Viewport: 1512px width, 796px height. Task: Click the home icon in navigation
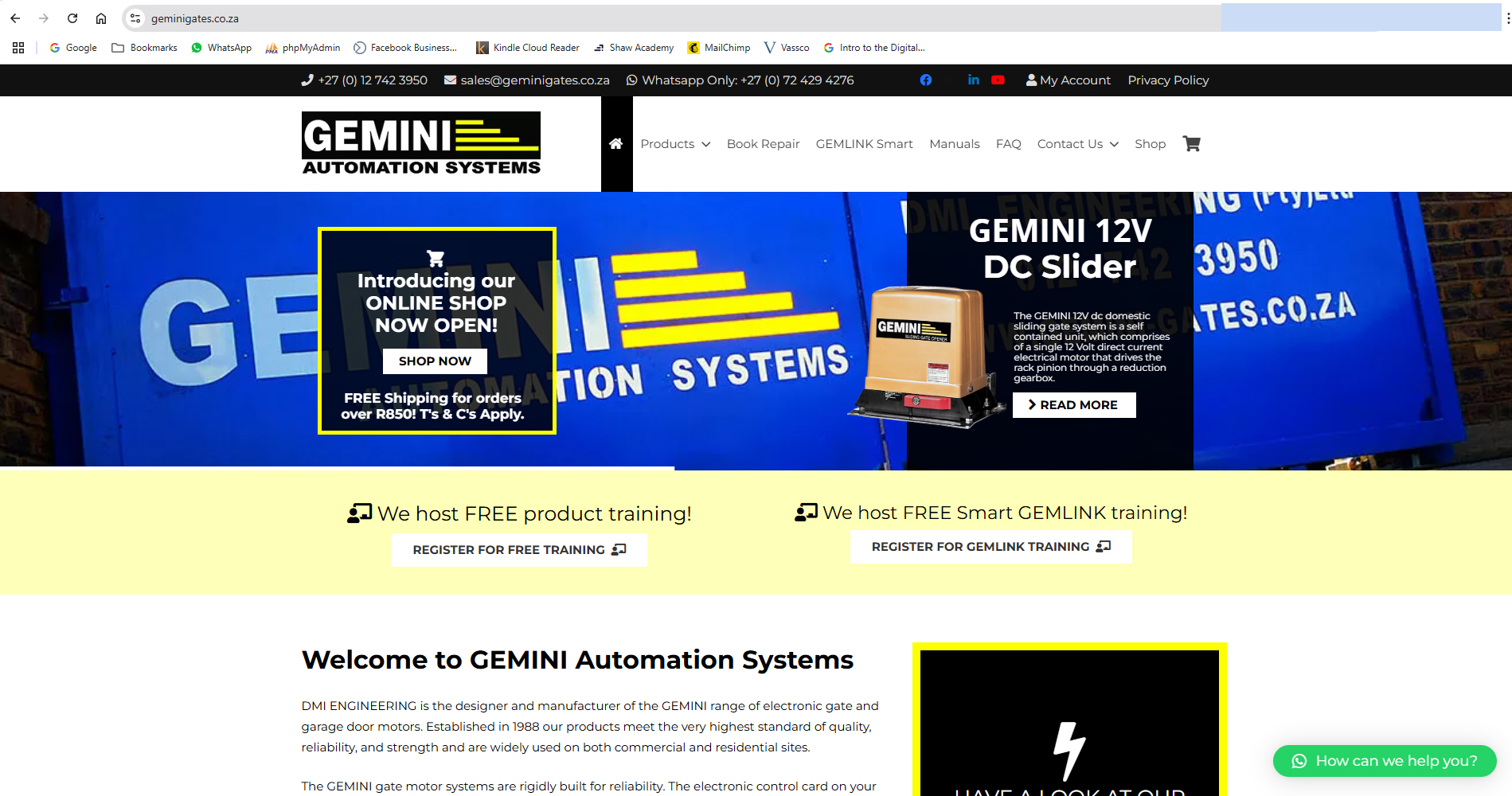tap(615, 144)
